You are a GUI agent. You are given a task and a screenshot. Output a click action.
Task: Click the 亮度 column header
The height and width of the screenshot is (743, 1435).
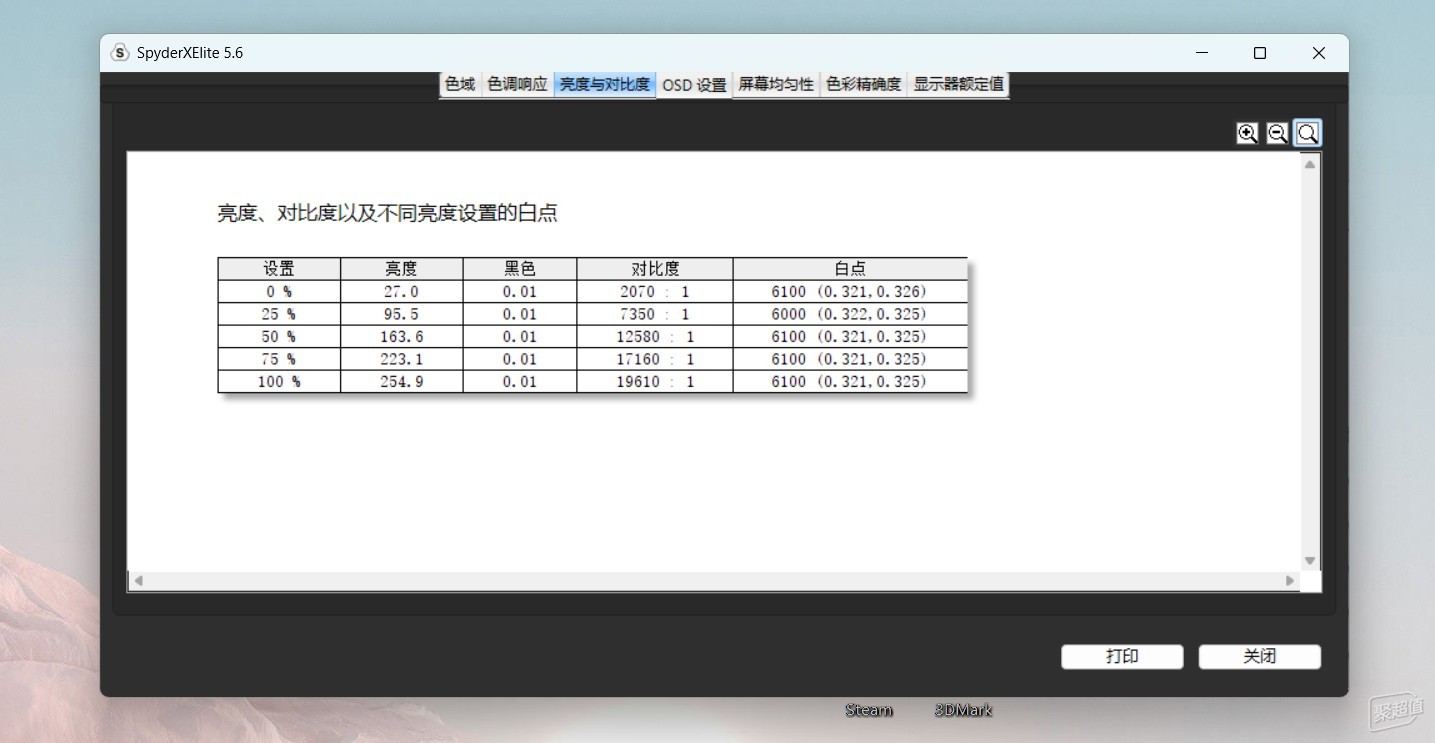pyautogui.click(x=401, y=268)
